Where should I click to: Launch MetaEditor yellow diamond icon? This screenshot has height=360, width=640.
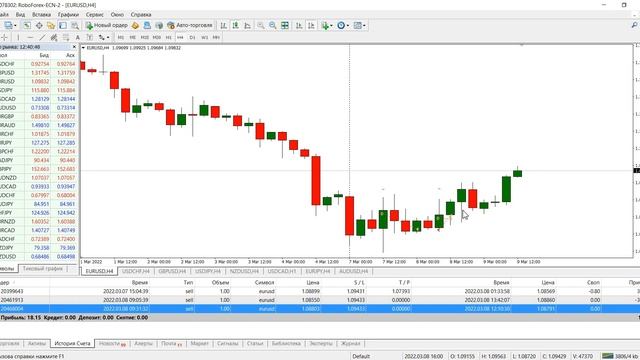point(135,25)
